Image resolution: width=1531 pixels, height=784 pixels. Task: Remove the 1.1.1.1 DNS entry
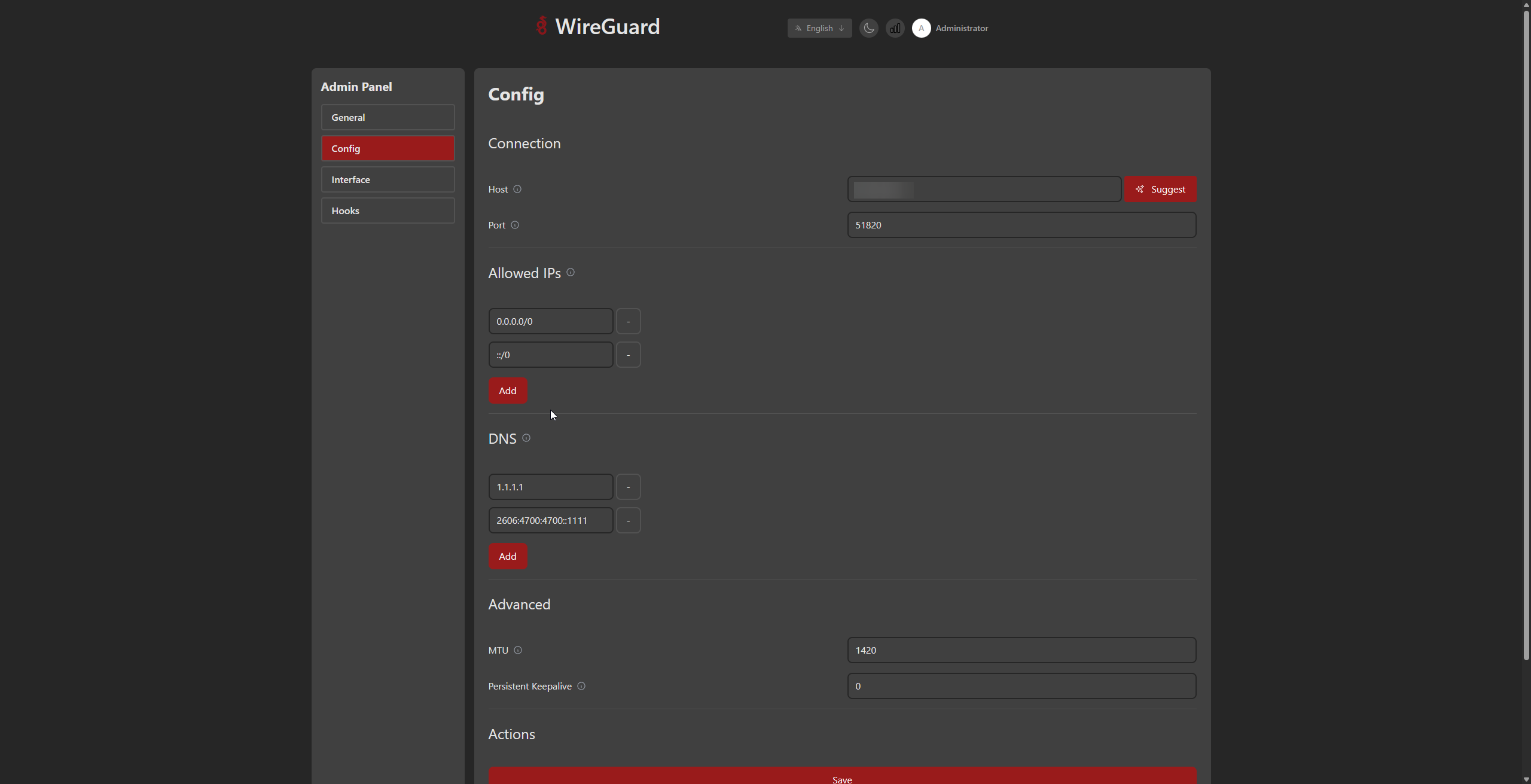[628, 487]
